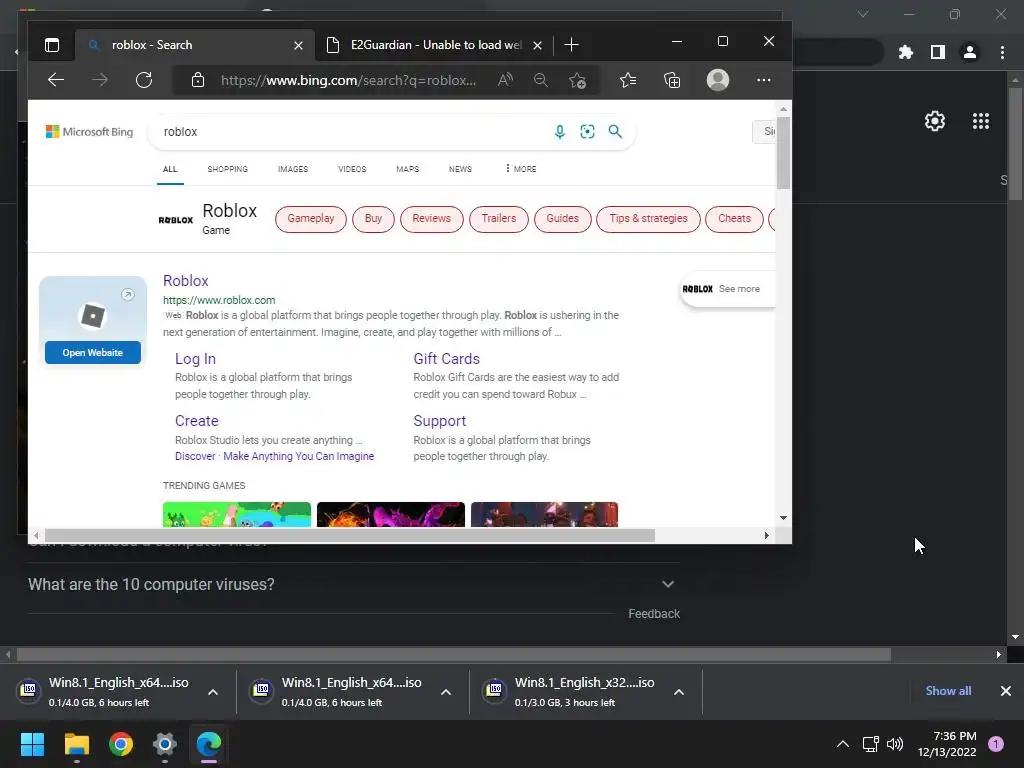Open Chrome extensions puzzle icon

[x=906, y=52]
